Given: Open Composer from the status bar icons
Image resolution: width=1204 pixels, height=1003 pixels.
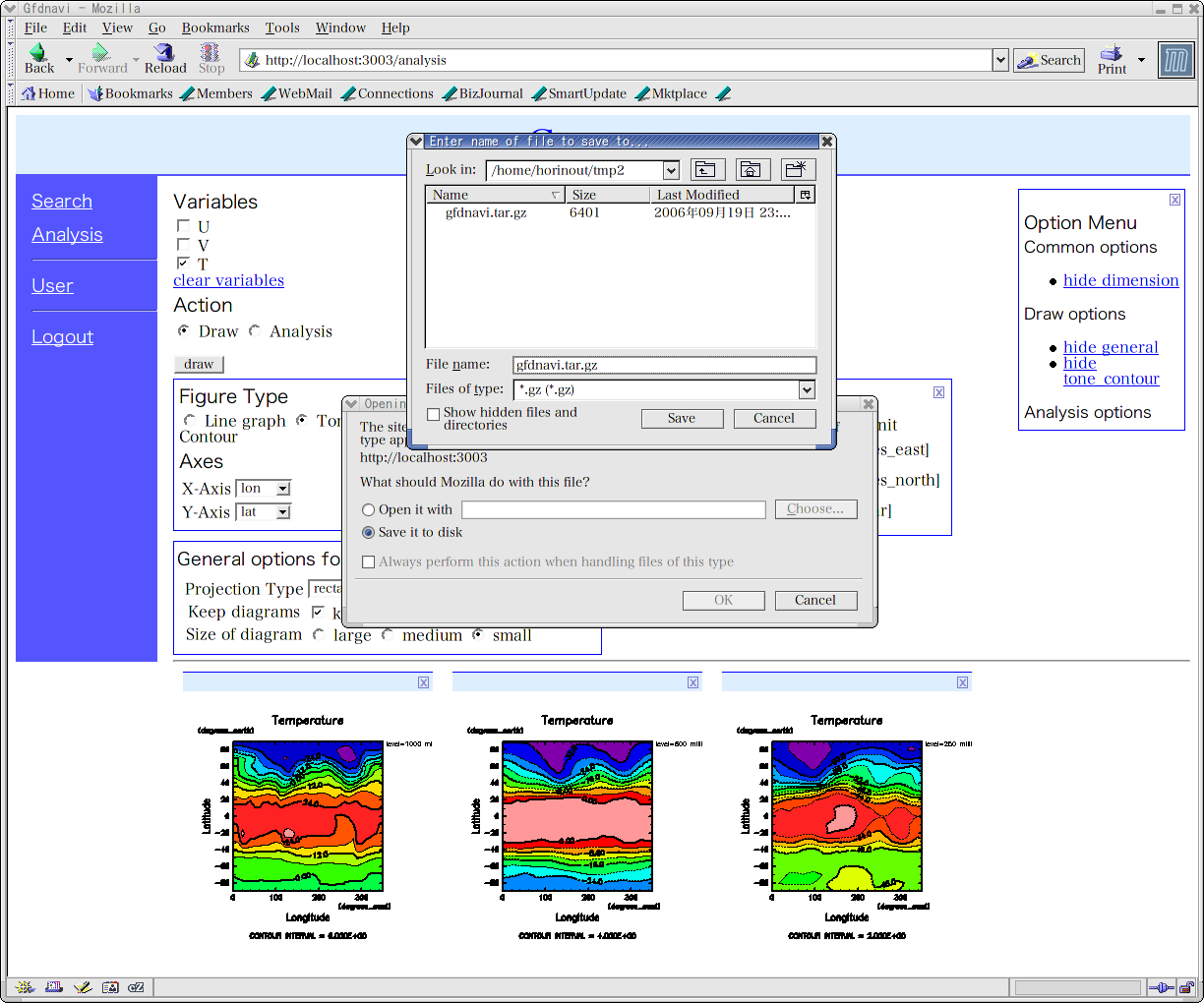Looking at the screenshot, I should coord(82,987).
